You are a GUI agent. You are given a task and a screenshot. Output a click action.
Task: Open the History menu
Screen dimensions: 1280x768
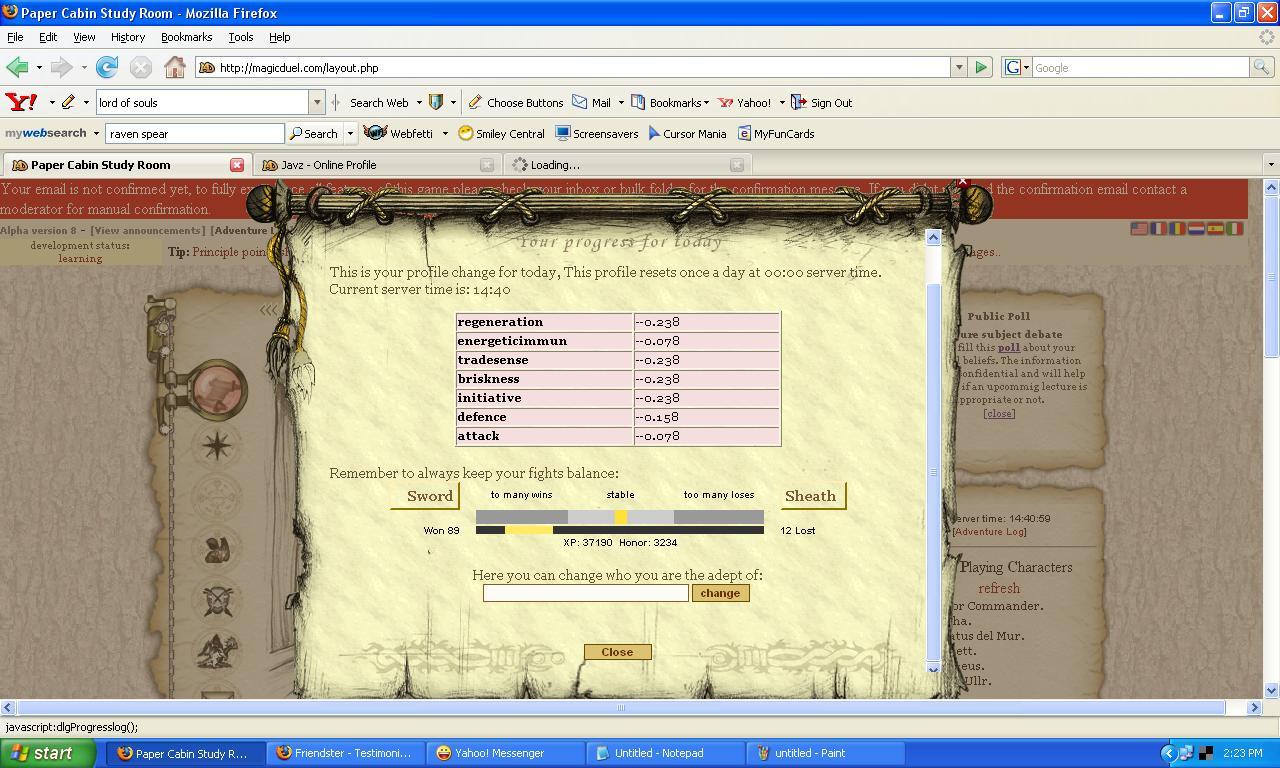(128, 37)
